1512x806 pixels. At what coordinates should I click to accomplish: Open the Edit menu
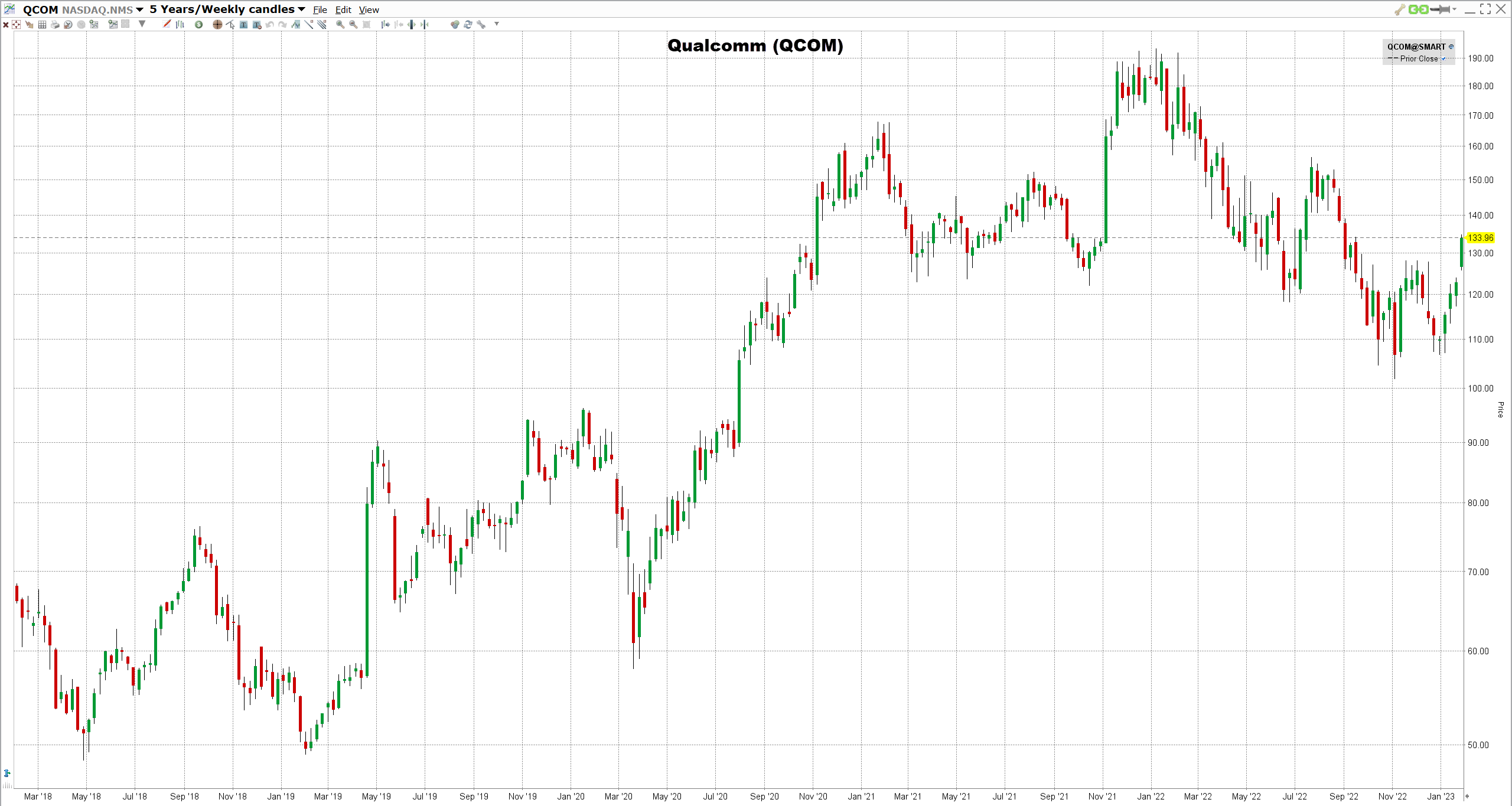click(x=343, y=10)
